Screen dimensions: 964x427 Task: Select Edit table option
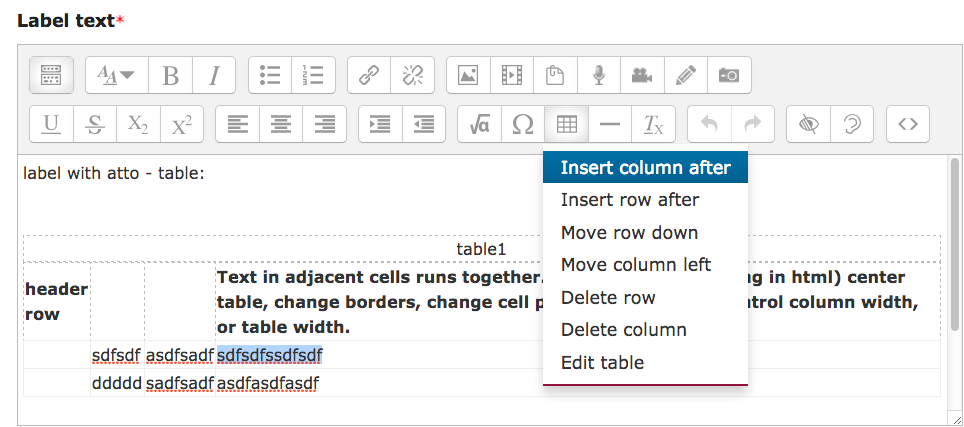click(646, 362)
